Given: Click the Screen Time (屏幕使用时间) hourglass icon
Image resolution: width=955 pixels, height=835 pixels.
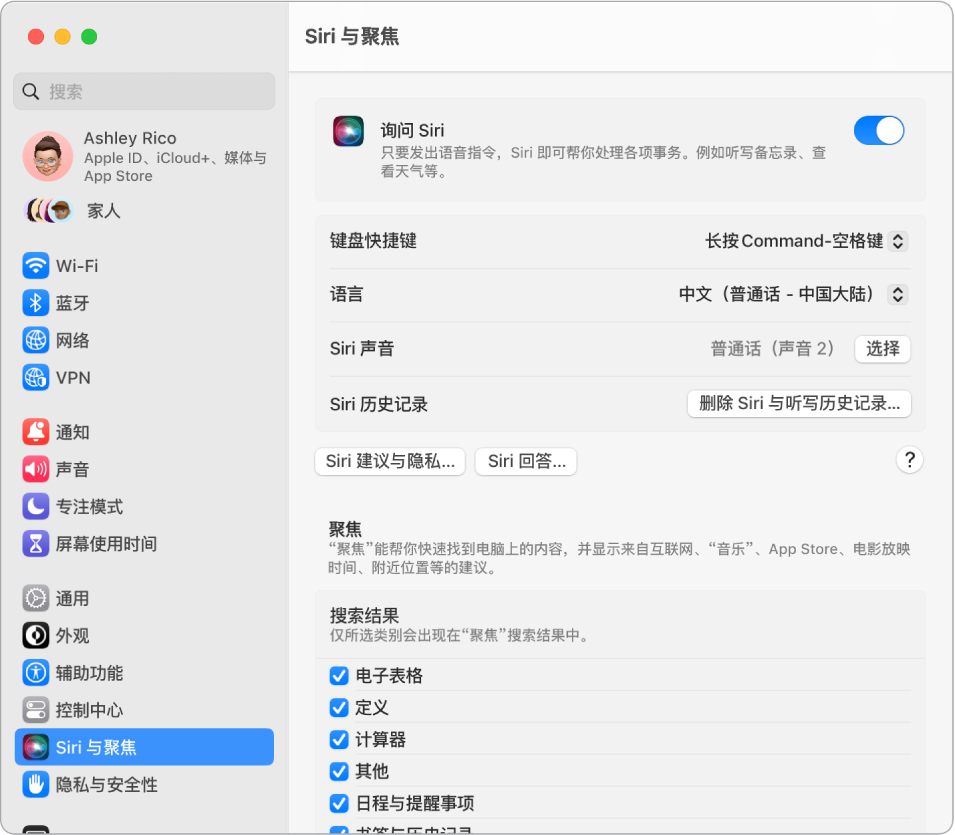Looking at the screenshot, I should pos(35,543).
